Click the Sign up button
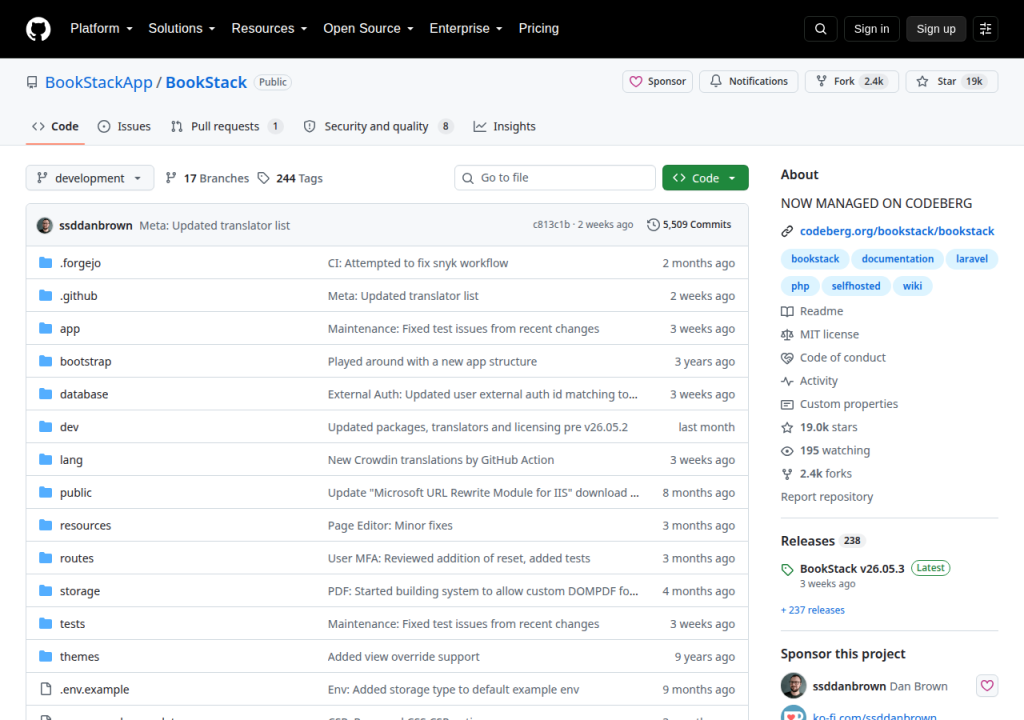1024x720 pixels. 936,29
